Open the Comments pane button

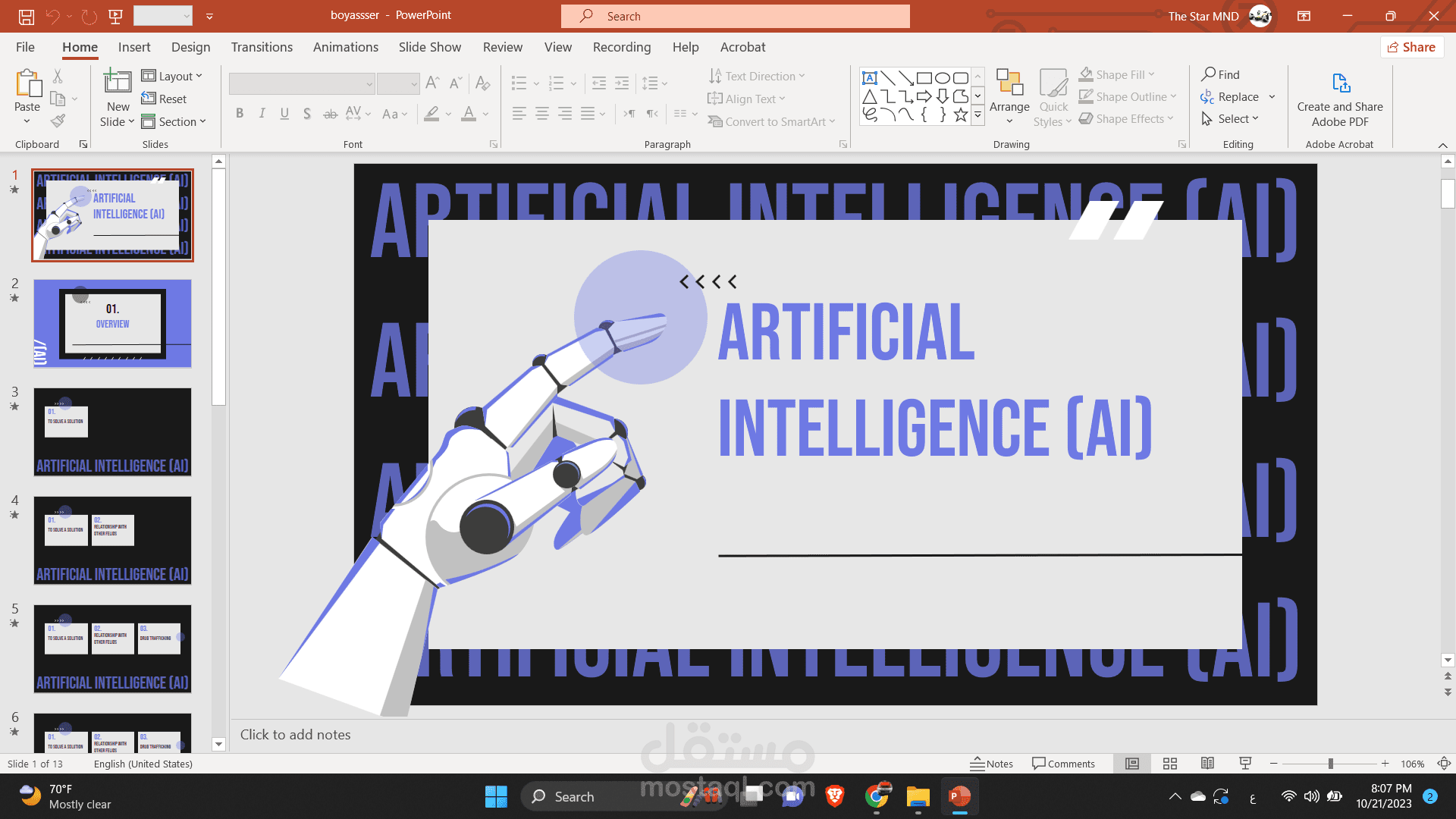pos(1063,764)
